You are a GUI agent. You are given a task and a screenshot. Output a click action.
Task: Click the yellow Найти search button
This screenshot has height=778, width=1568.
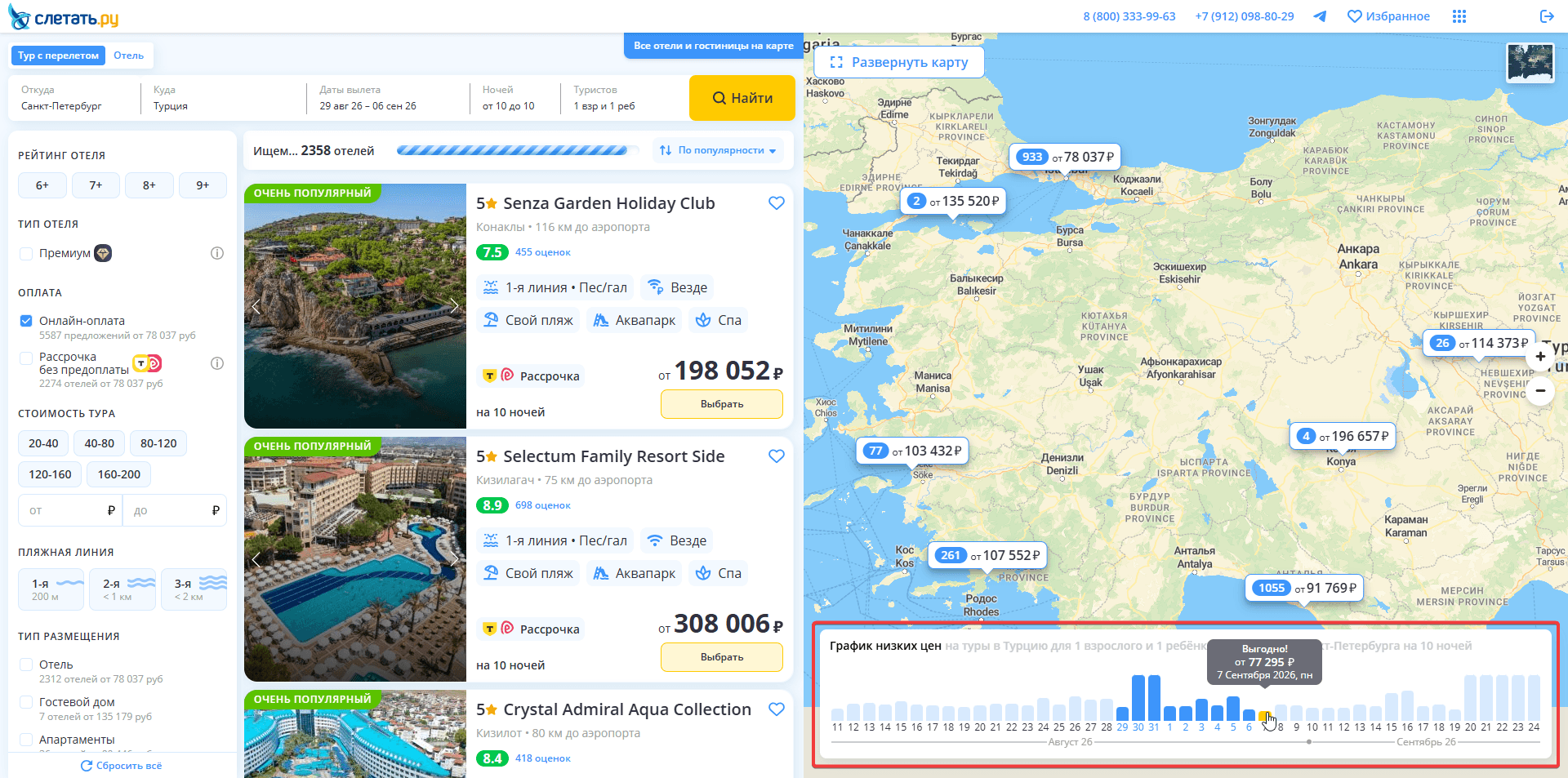[742, 98]
